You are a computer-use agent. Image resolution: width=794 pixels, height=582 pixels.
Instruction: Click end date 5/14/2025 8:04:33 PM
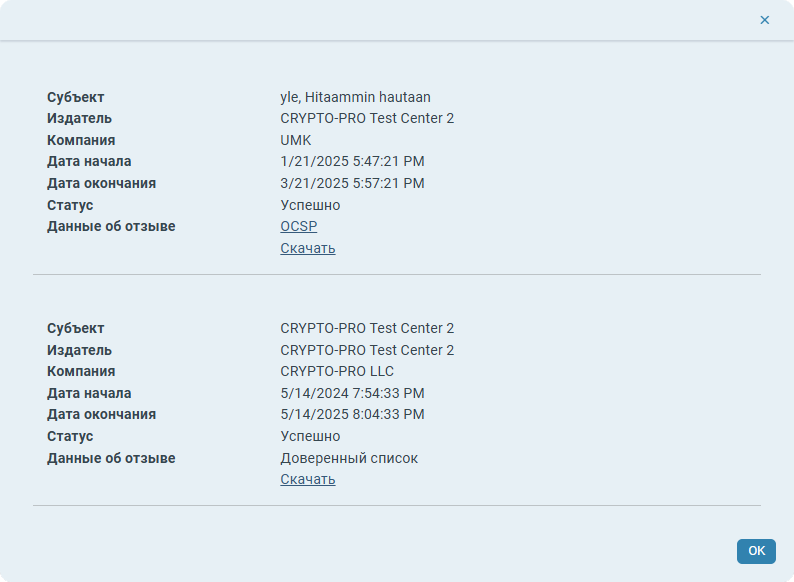pyautogui.click(x=352, y=414)
